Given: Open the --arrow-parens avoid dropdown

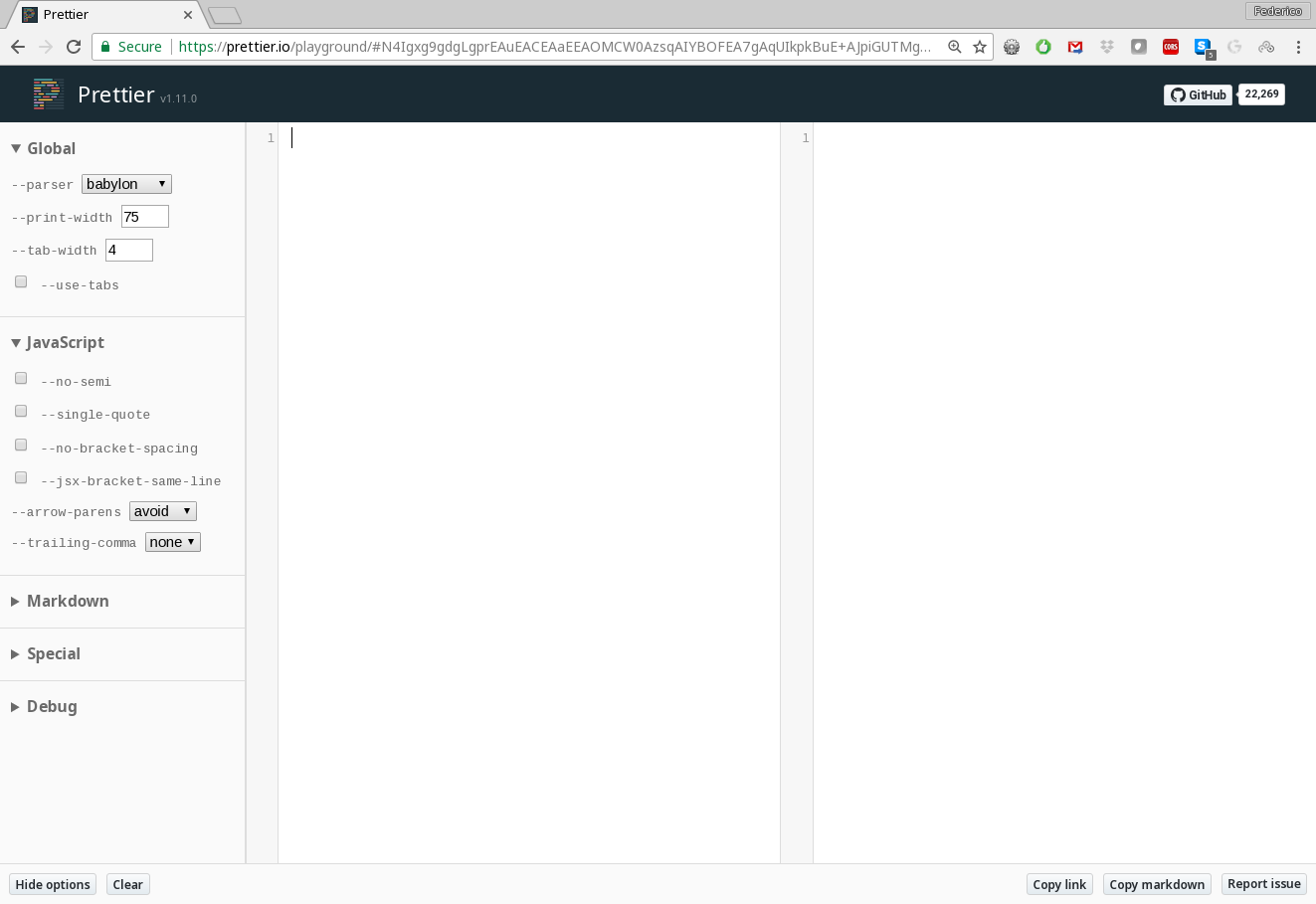Looking at the screenshot, I should [163, 511].
